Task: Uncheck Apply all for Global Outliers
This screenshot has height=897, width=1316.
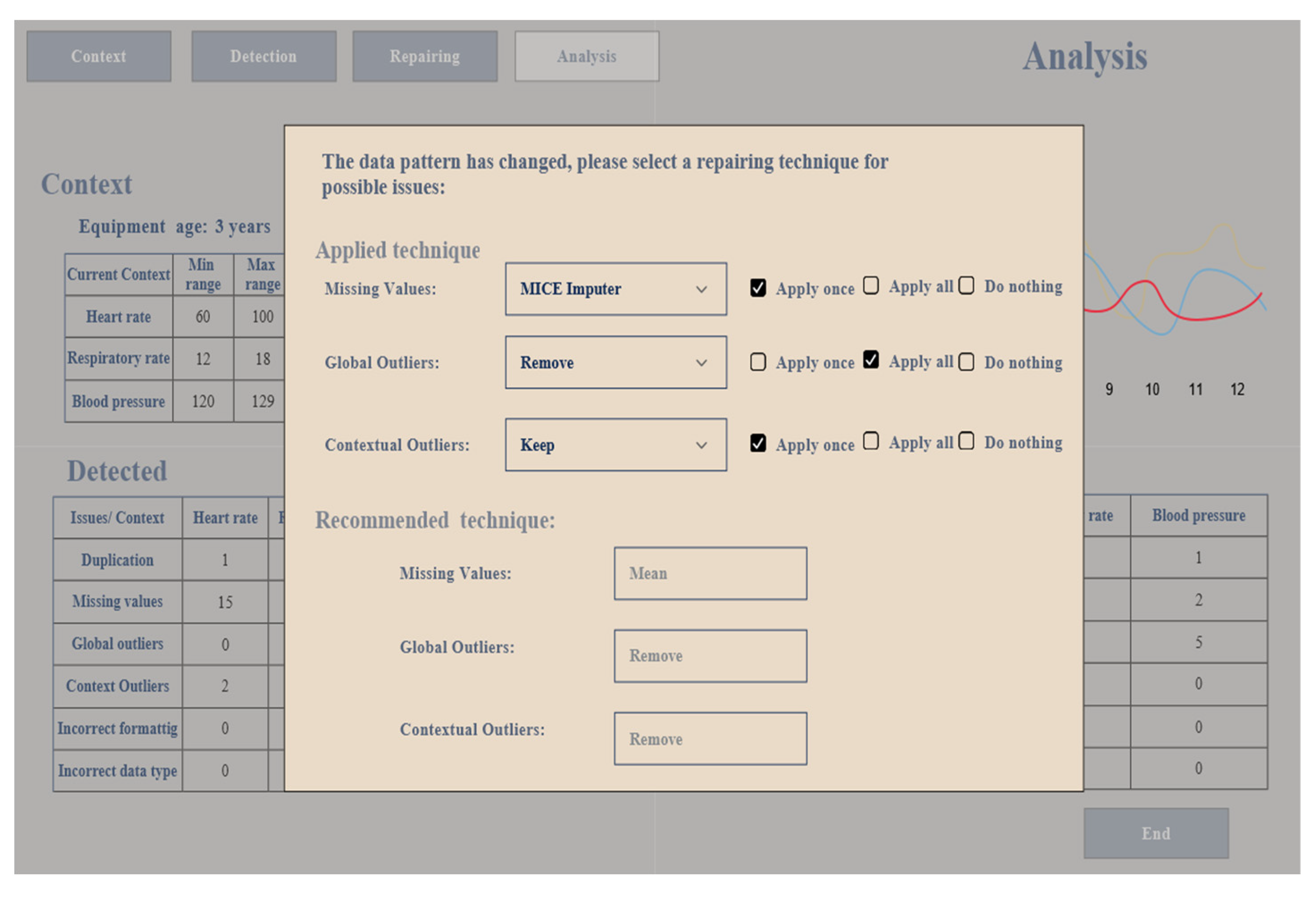Action: tap(870, 360)
